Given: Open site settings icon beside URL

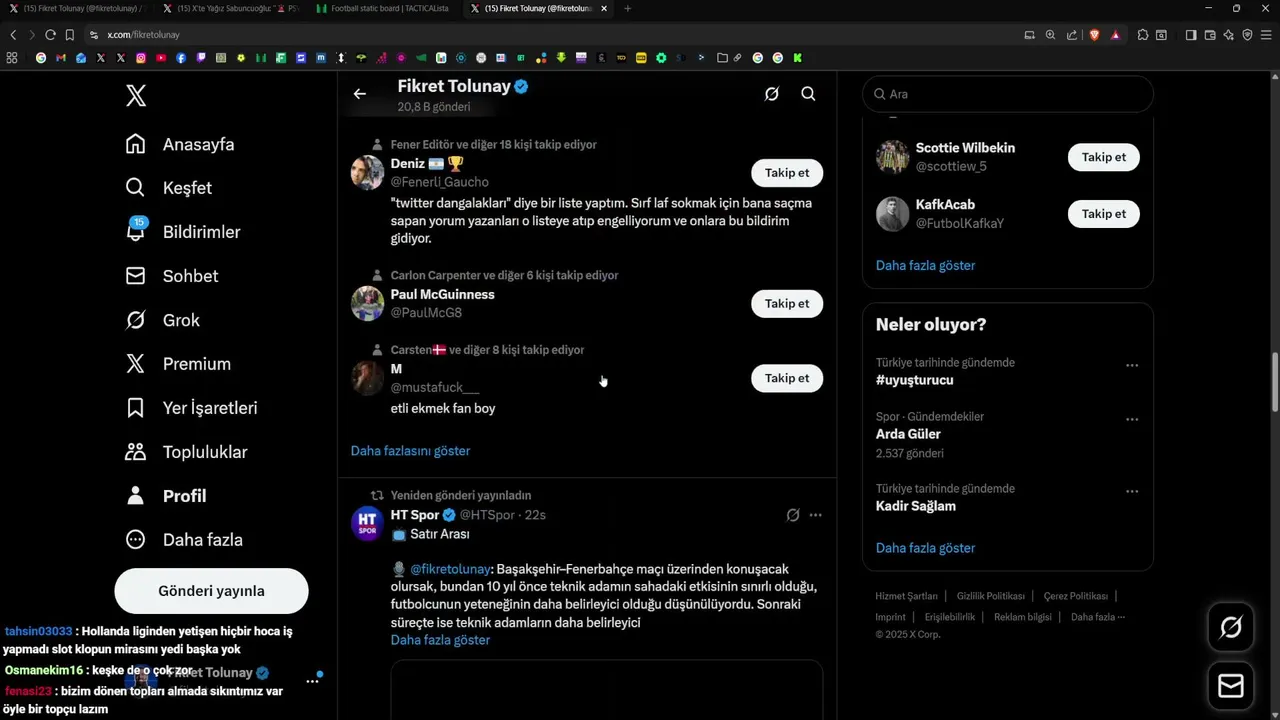Looking at the screenshot, I should coord(94,35).
